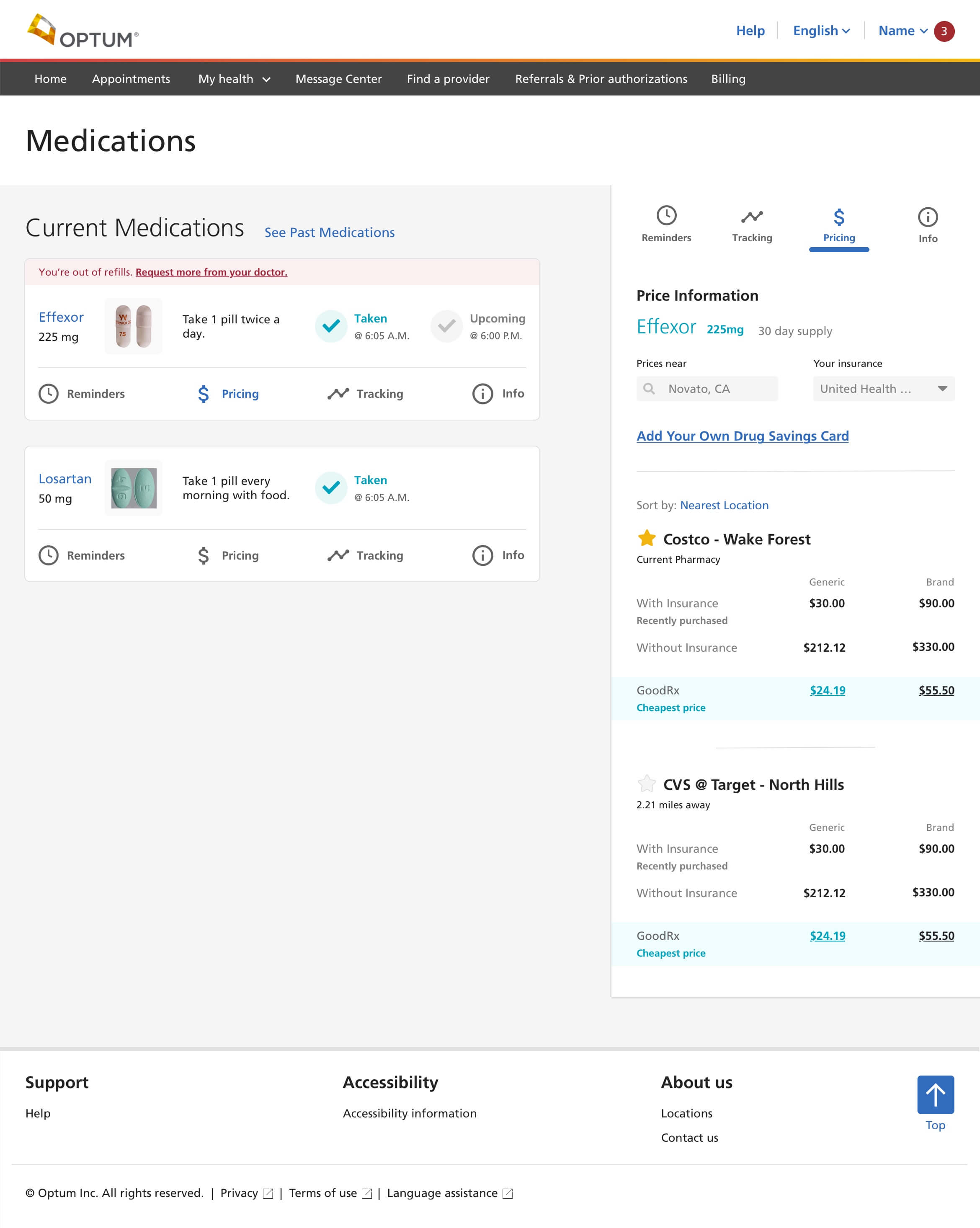The width and height of the screenshot is (980, 1228).
Task: Switch to the Tracking tab in side panel
Action: tap(752, 224)
